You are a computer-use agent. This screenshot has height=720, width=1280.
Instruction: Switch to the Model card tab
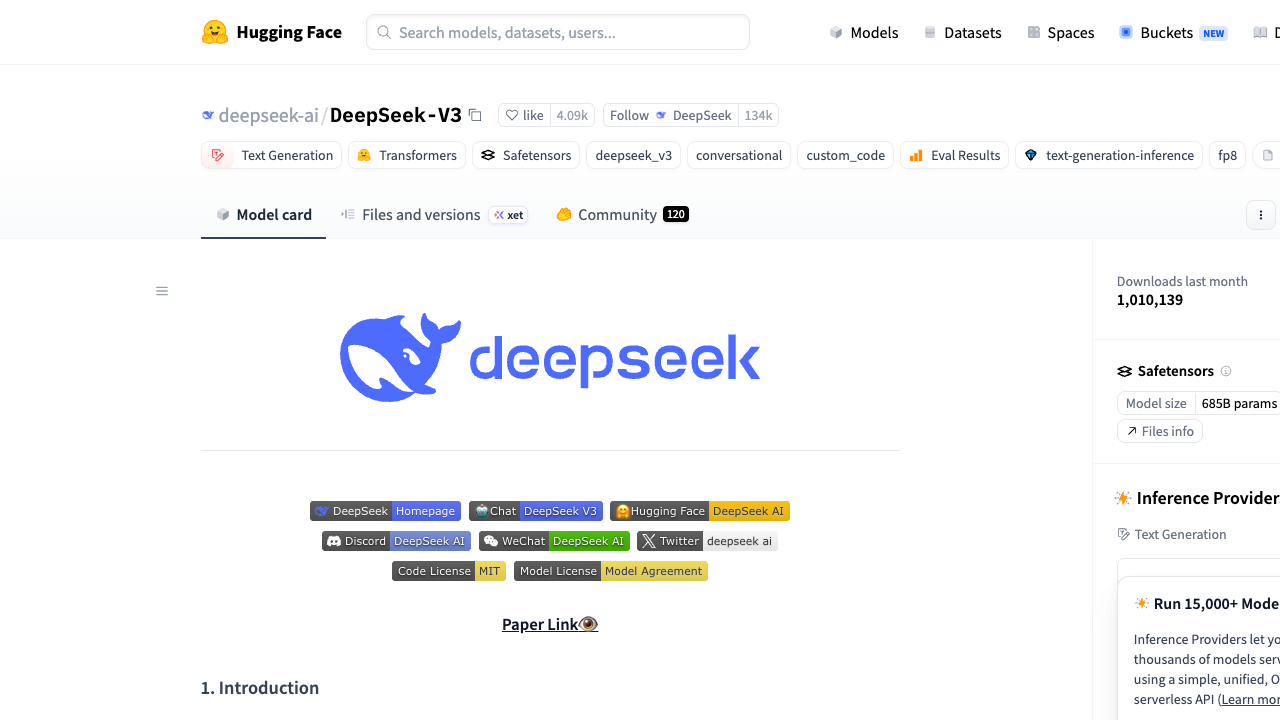264,214
